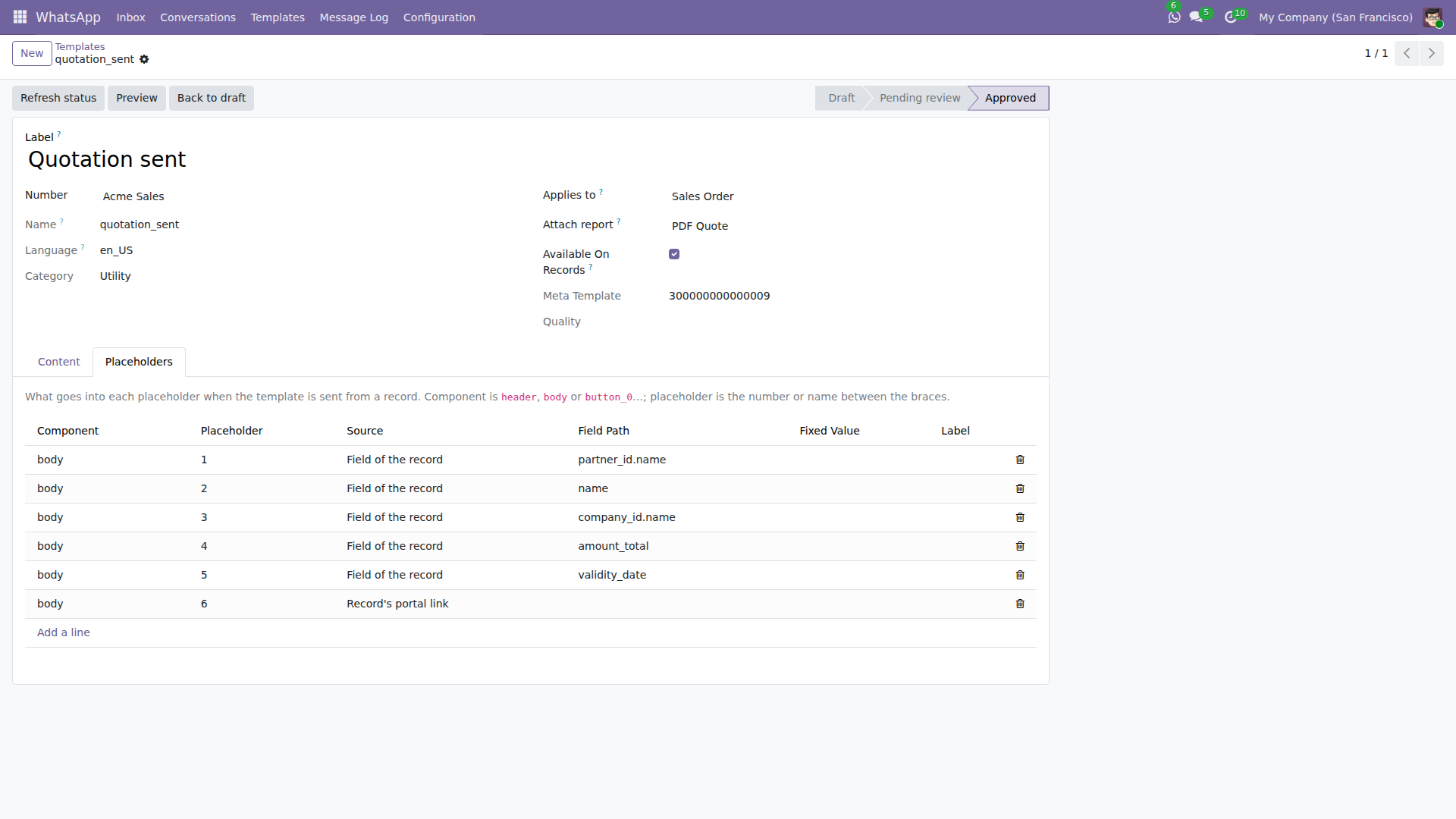Open company switcher My Company (San Francisco)
1456x819 pixels.
(1335, 17)
